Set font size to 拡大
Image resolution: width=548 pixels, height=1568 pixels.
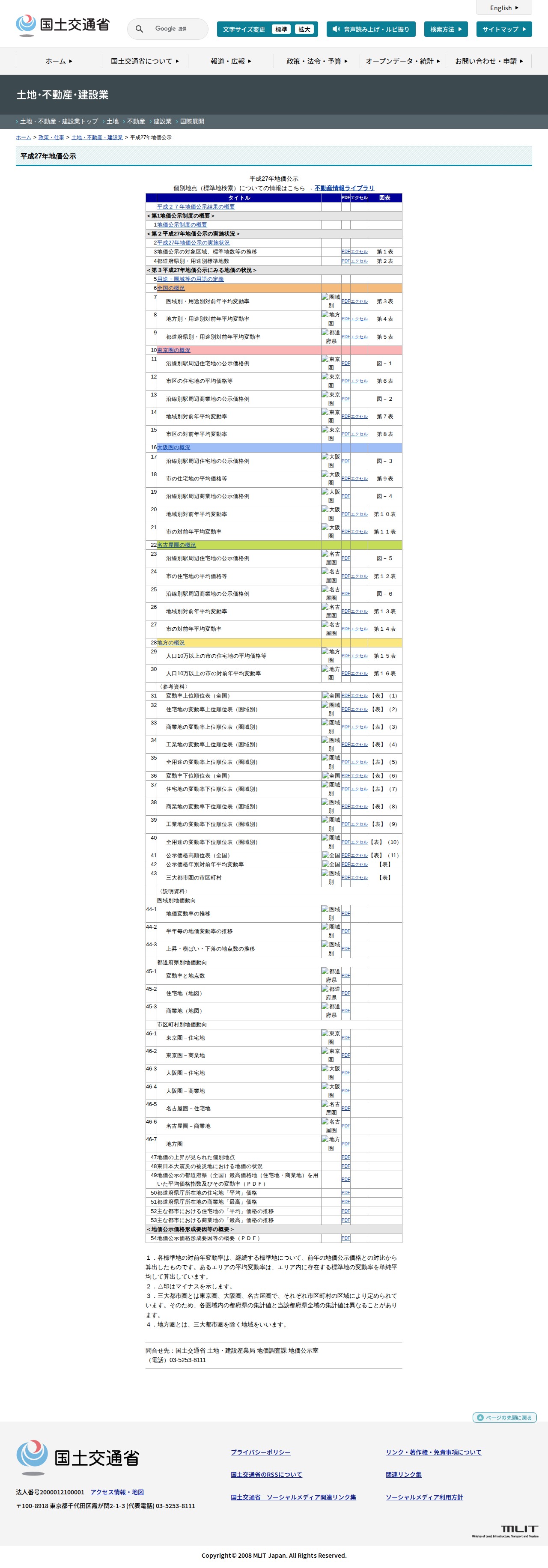[304, 29]
